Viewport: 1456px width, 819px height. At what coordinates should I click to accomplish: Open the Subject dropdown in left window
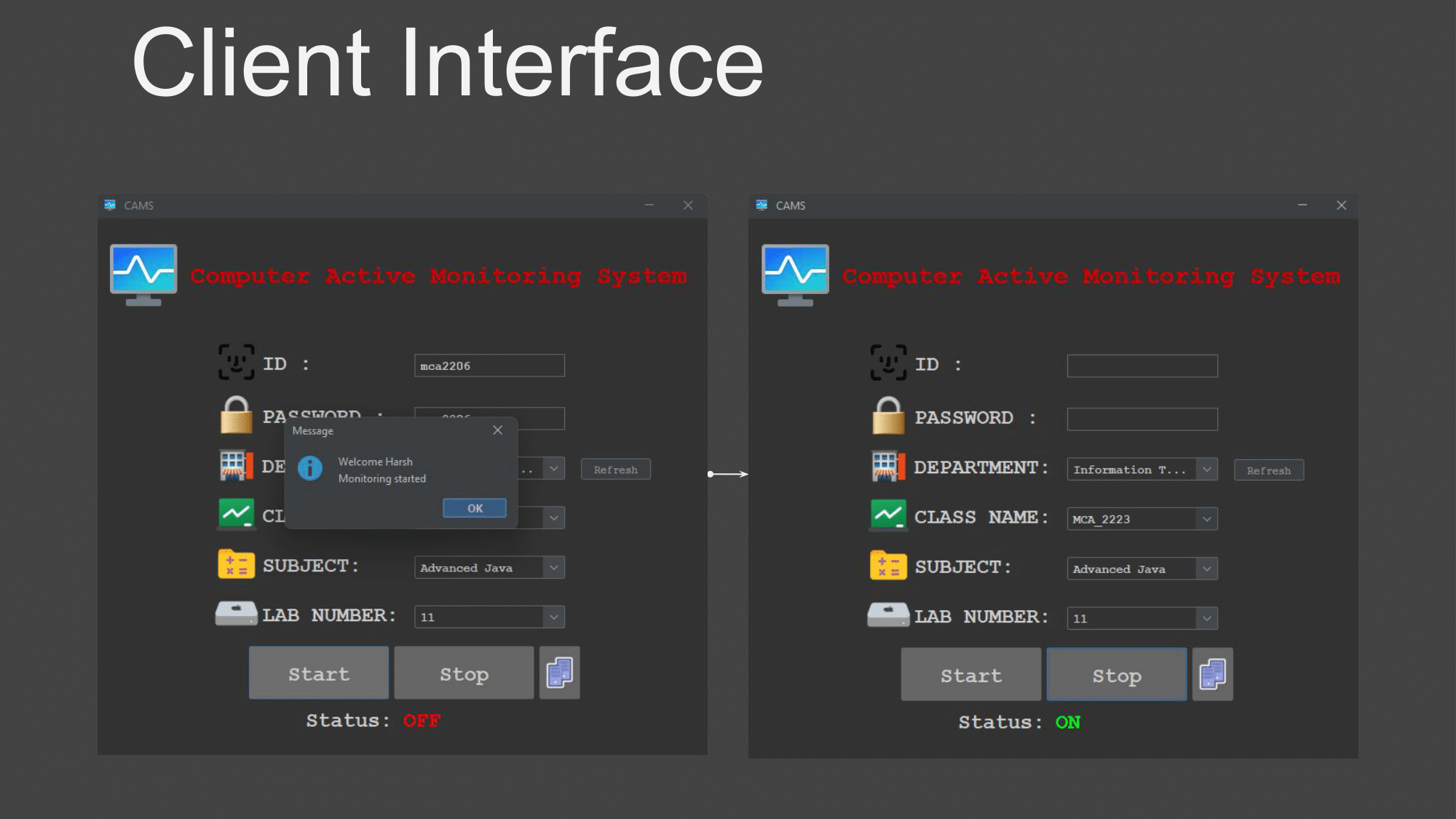554,567
